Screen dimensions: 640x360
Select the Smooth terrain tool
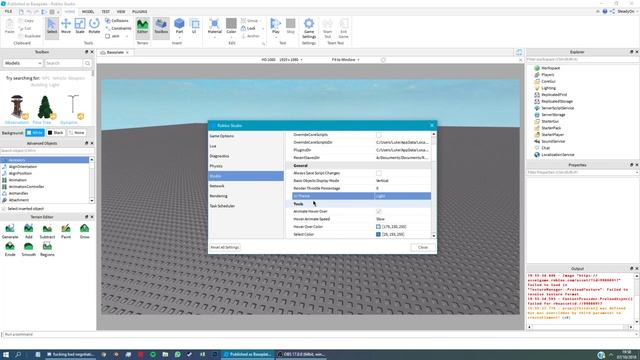[x=29, y=249]
